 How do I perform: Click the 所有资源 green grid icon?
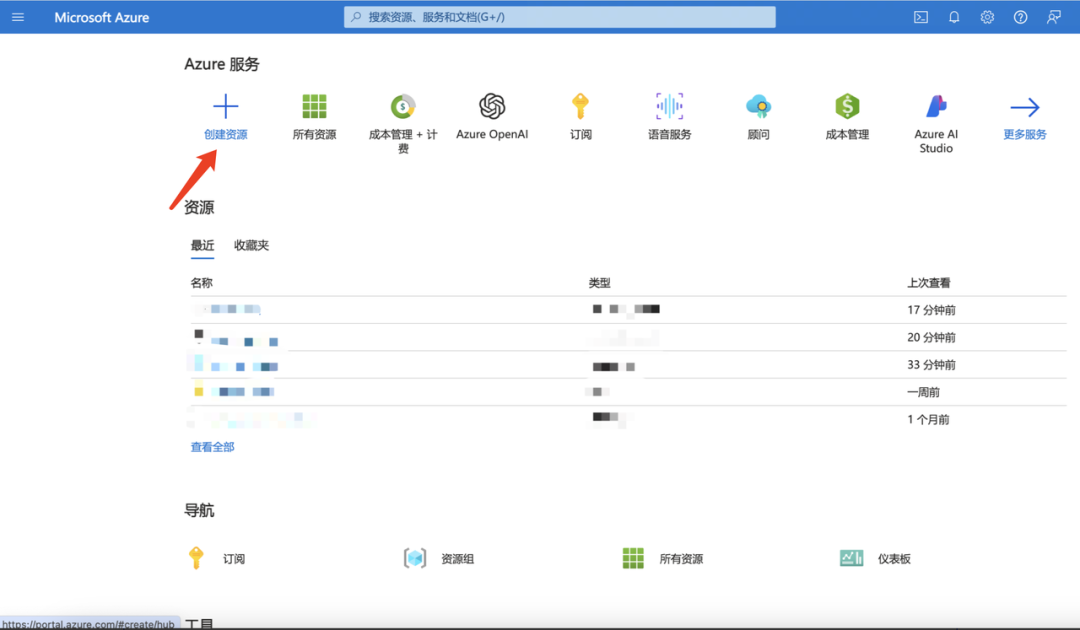point(314,106)
